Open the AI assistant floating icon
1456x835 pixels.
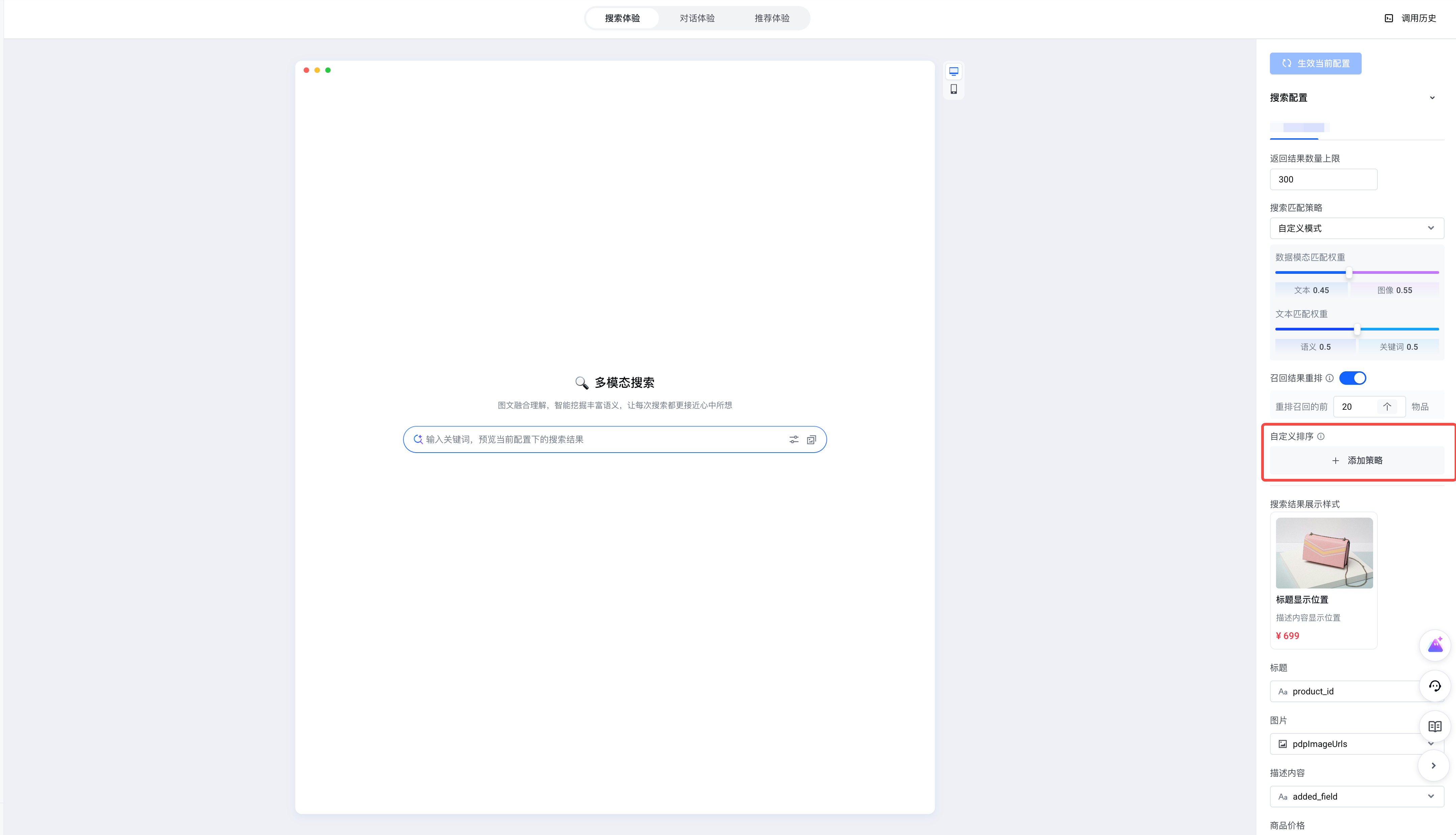click(1434, 645)
